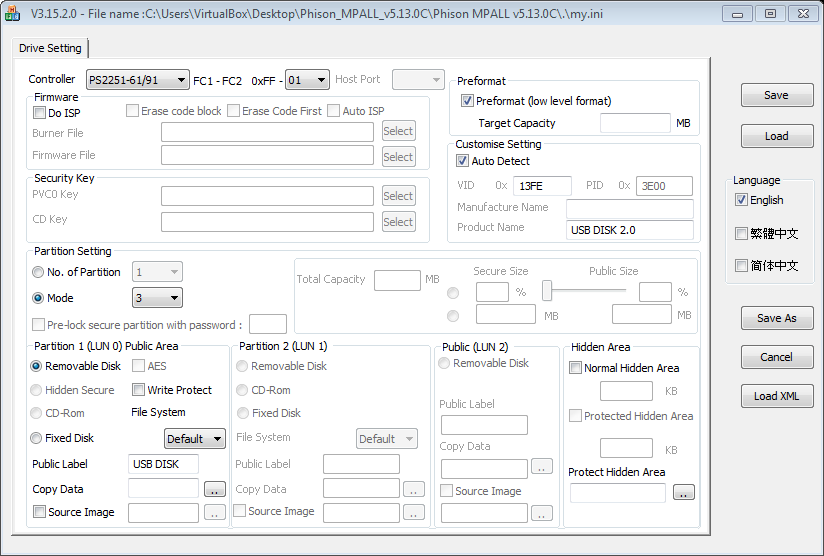
Task: Expand the 0xFF 01 dropdown
Action: click(x=307, y=80)
